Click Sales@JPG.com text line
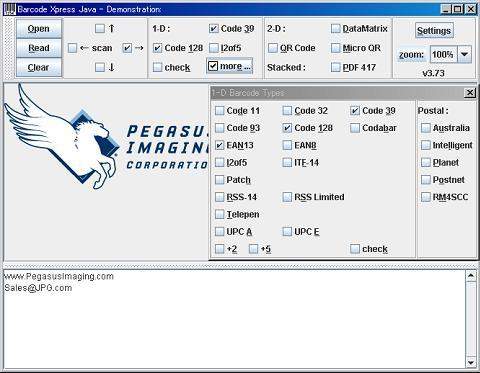480x373 pixels. click(x=38, y=288)
